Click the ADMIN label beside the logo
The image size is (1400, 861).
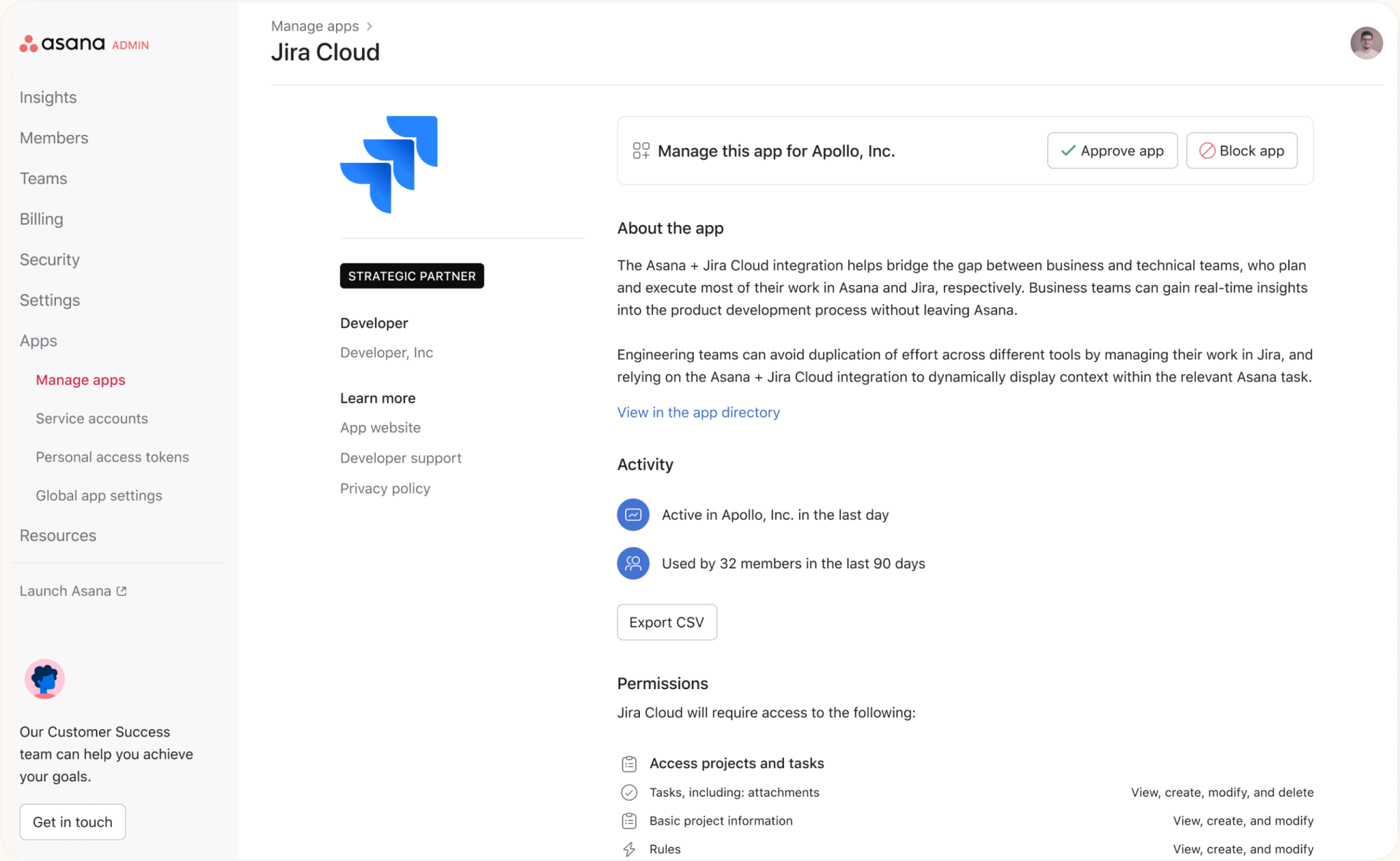pos(131,45)
